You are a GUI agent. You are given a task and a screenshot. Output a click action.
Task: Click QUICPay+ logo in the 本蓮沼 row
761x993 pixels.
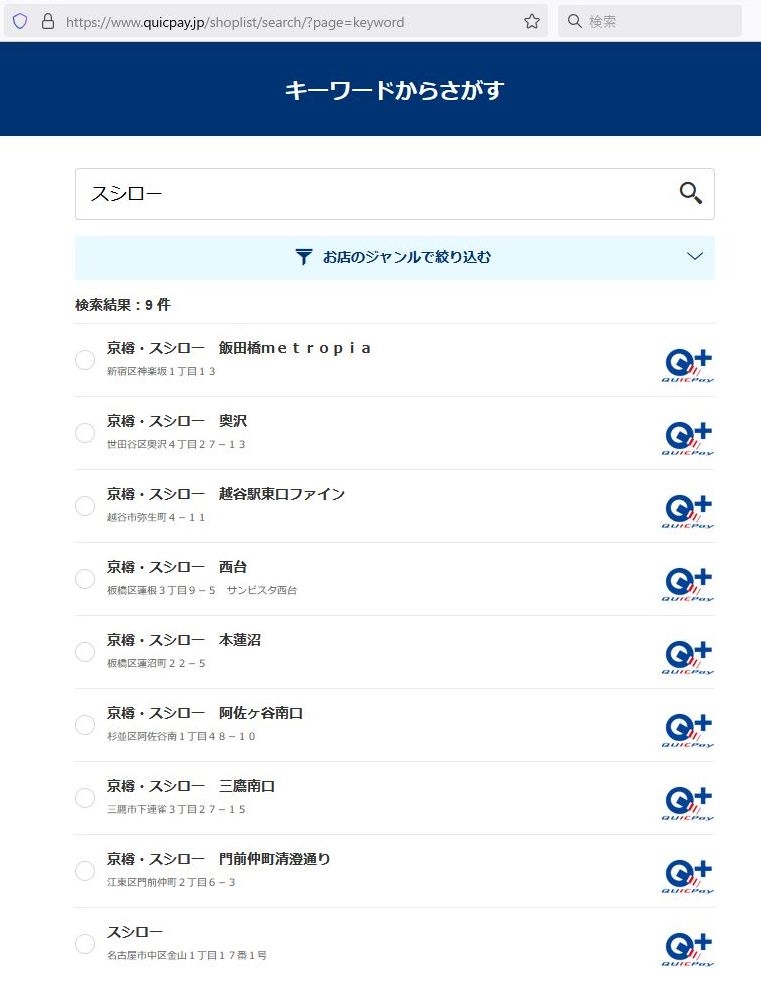(x=688, y=657)
